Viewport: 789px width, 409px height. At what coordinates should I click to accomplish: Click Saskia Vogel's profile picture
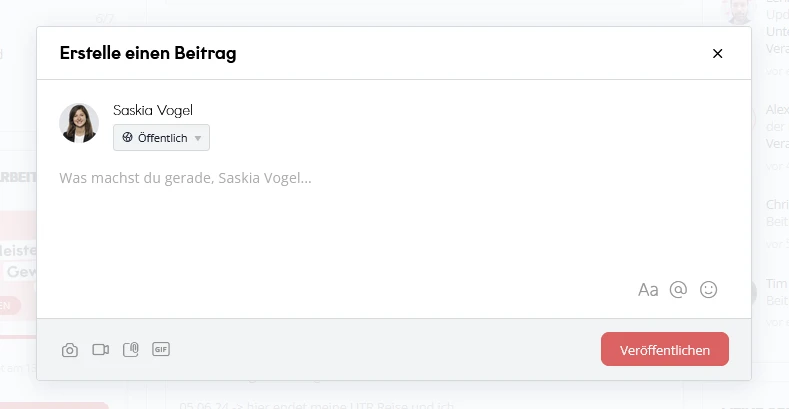pos(79,123)
